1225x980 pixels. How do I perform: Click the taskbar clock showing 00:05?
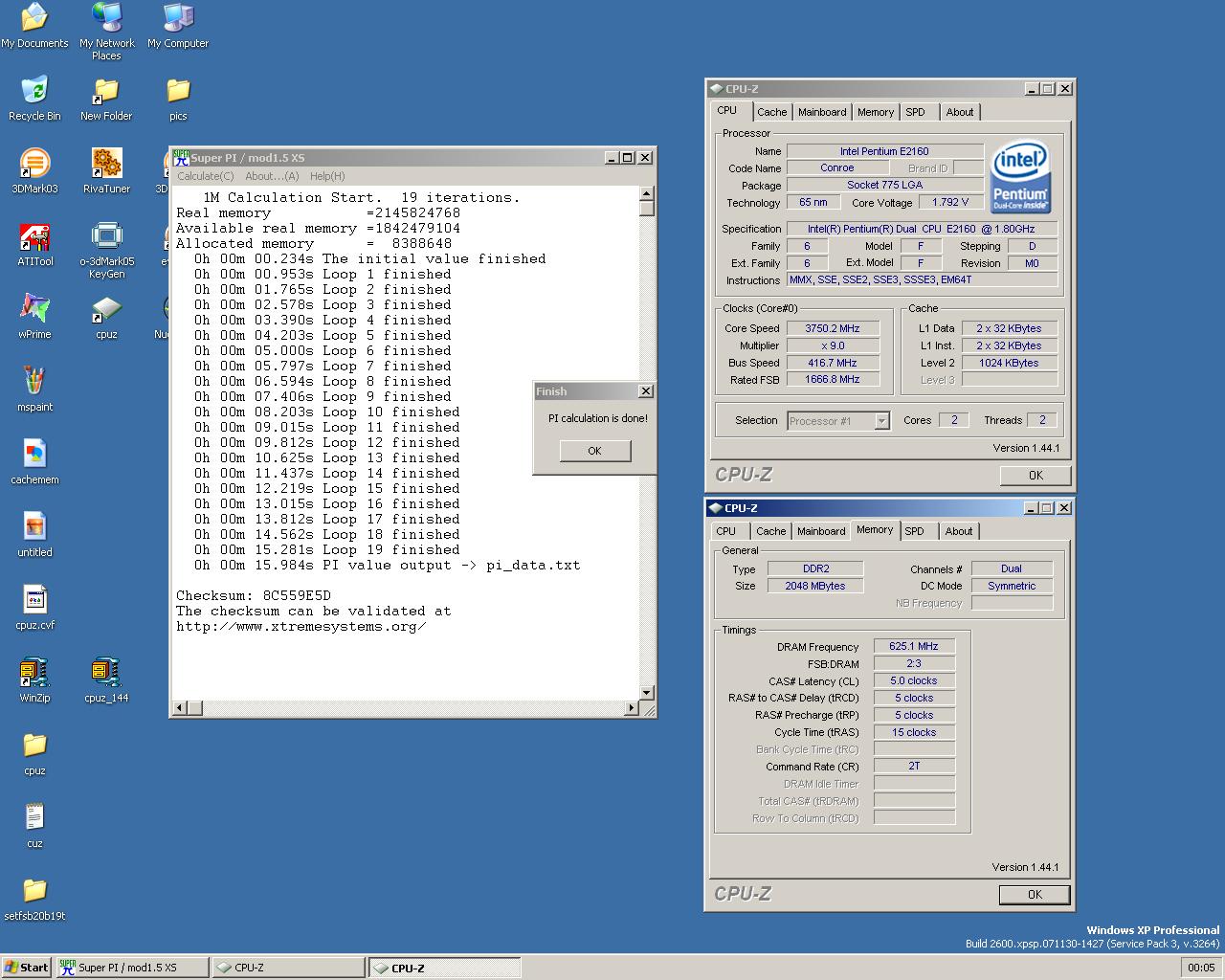click(x=1201, y=968)
